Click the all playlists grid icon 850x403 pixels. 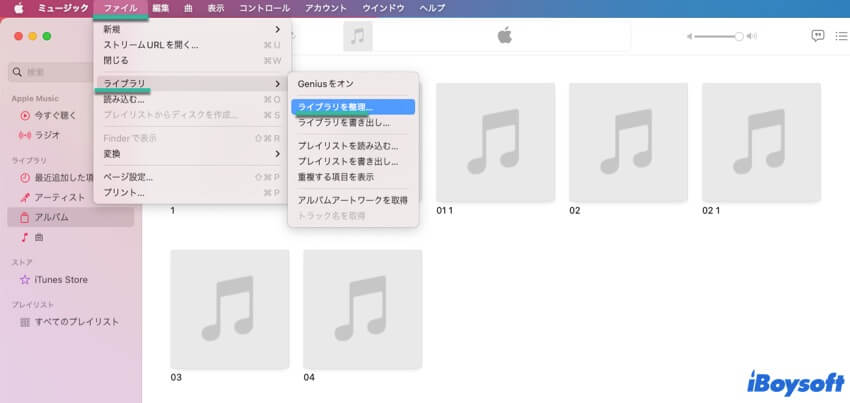25,322
